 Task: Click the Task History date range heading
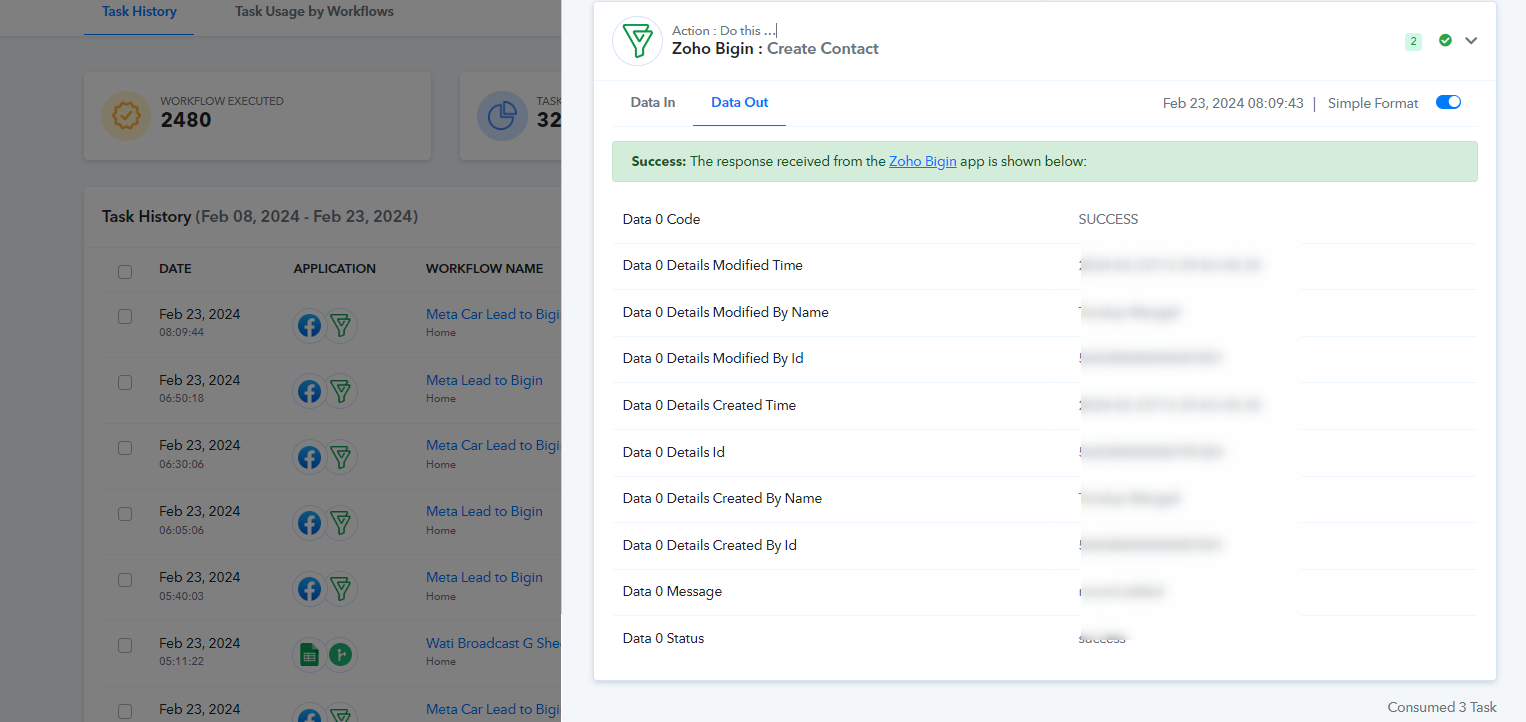(x=260, y=217)
